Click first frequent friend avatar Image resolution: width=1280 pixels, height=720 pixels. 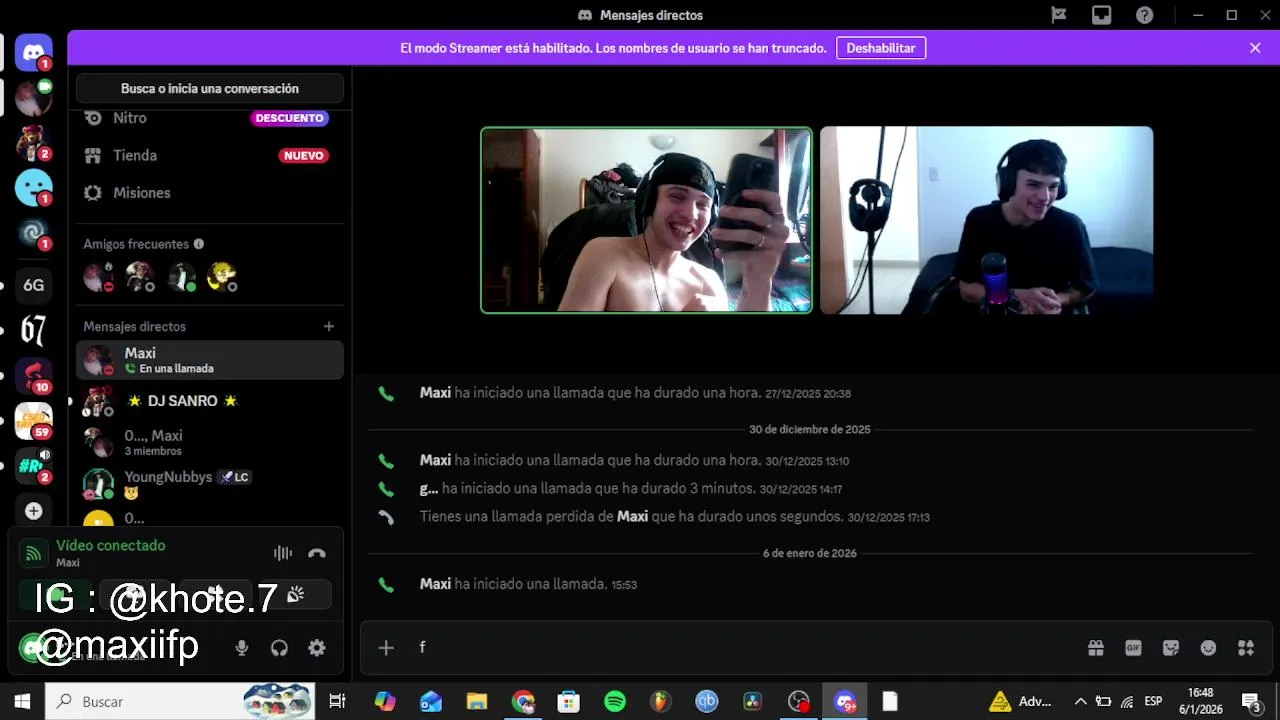point(98,277)
